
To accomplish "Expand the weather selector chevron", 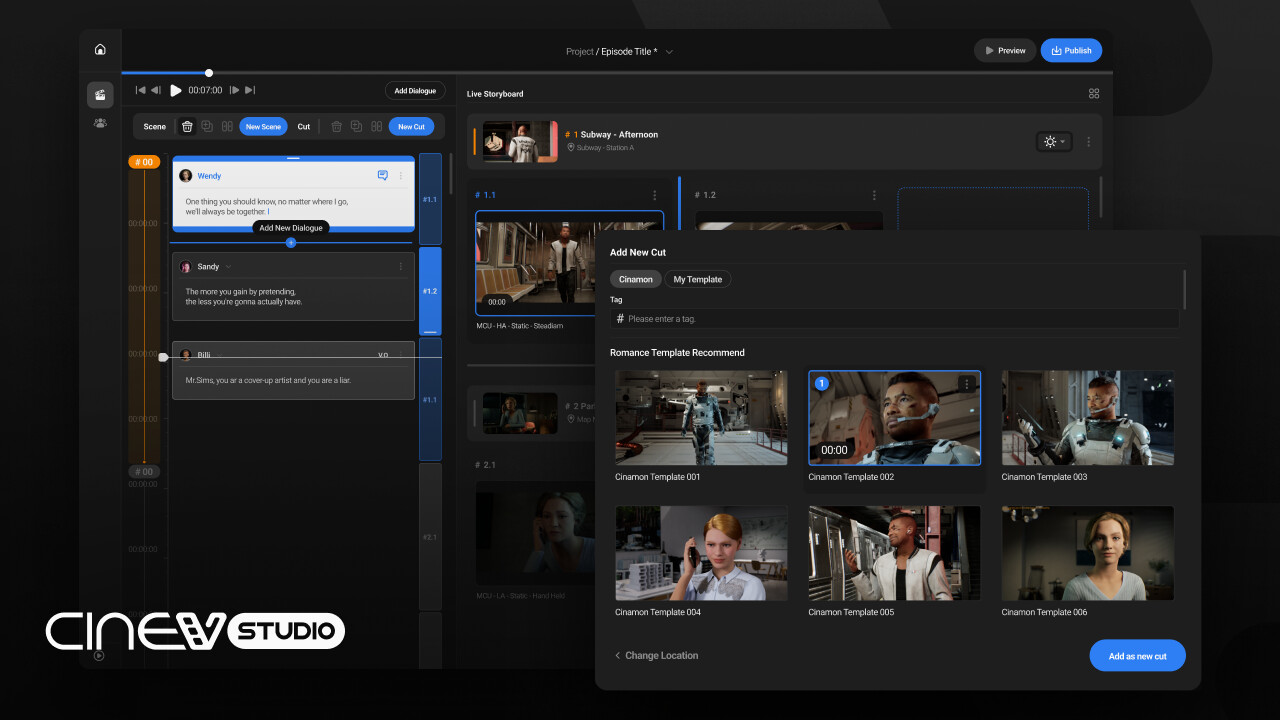I will pos(1062,141).
